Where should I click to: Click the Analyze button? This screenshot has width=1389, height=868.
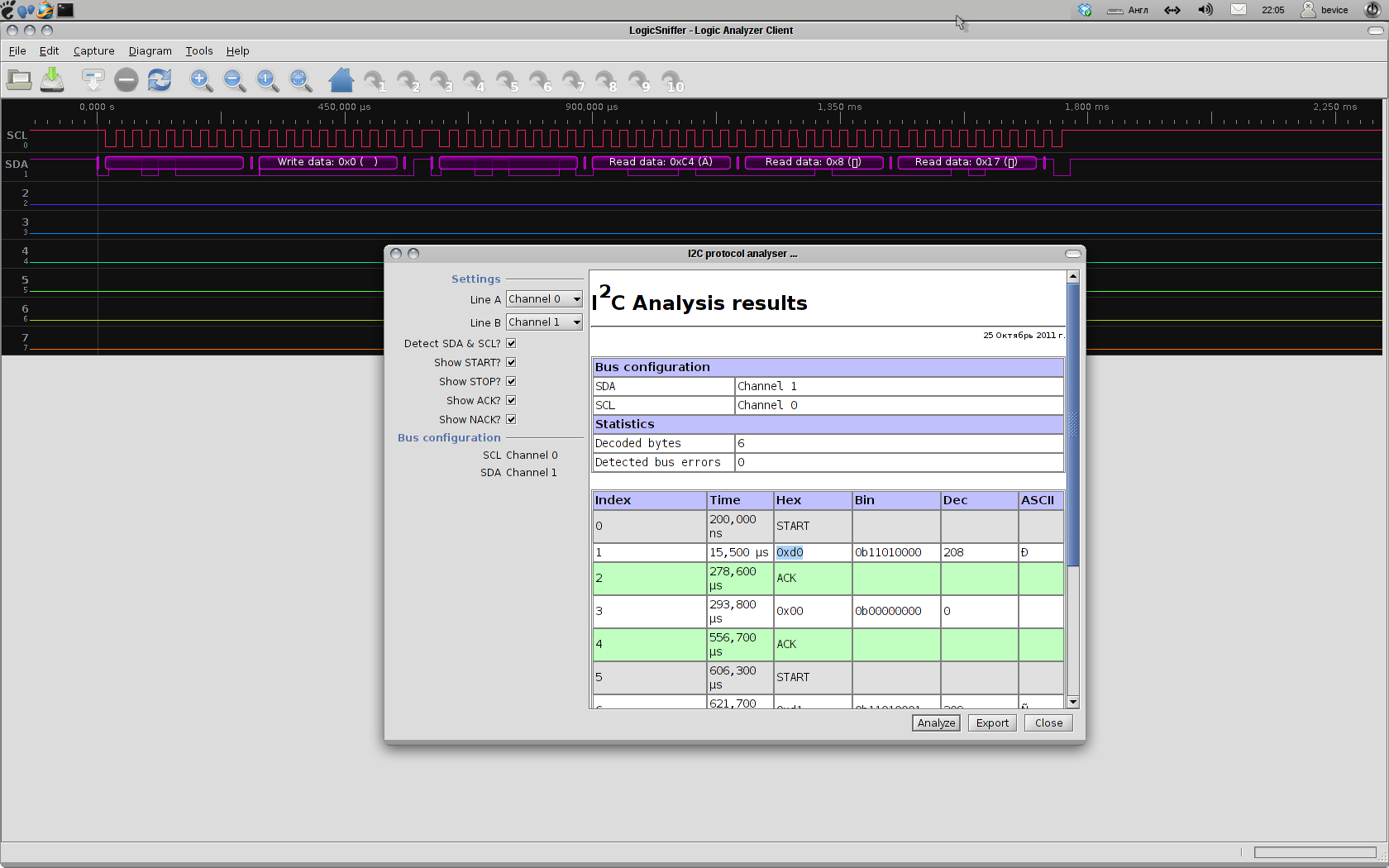pos(936,723)
